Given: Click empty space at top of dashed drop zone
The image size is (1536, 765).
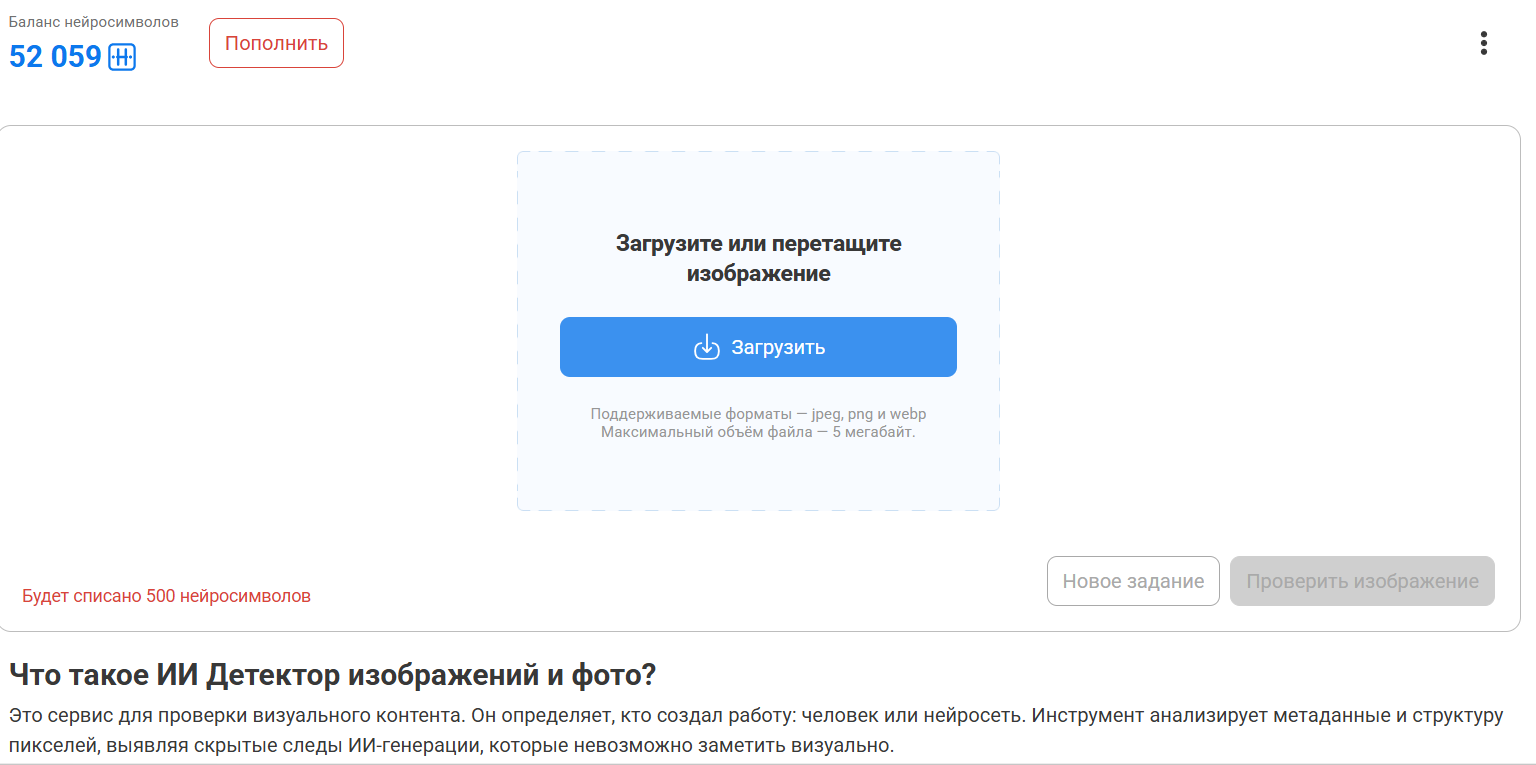Looking at the screenshot, I should pos(758,185).
